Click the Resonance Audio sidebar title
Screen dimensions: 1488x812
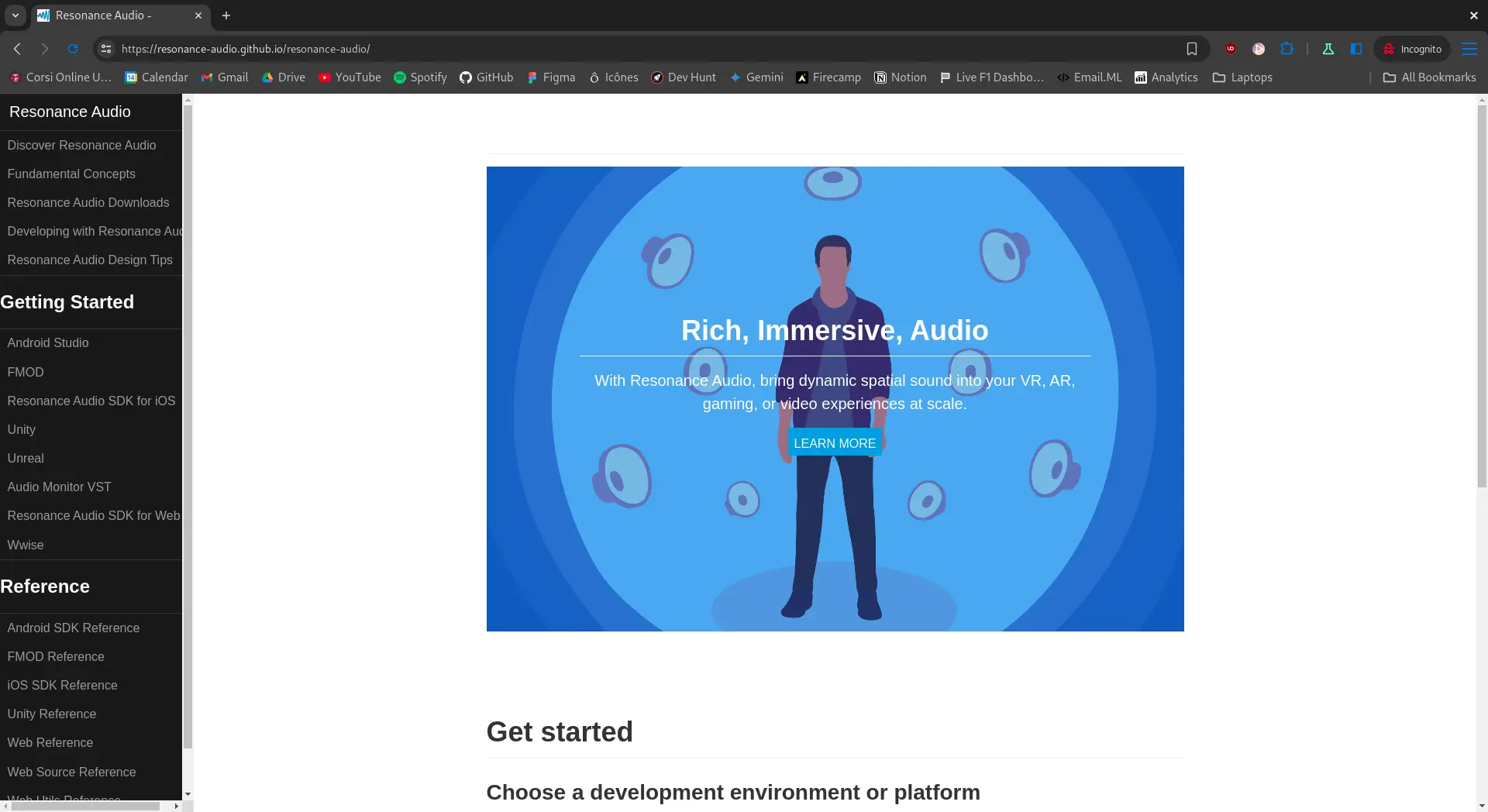70,112
